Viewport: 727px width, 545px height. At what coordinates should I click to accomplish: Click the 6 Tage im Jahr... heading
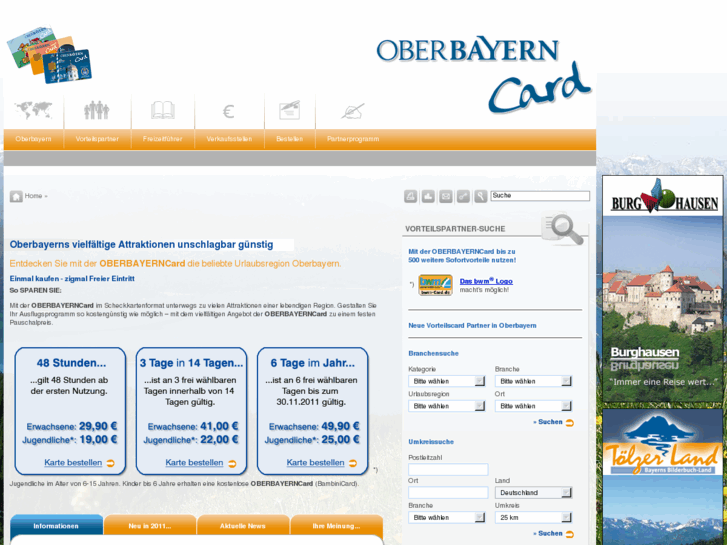click(312, 363)
